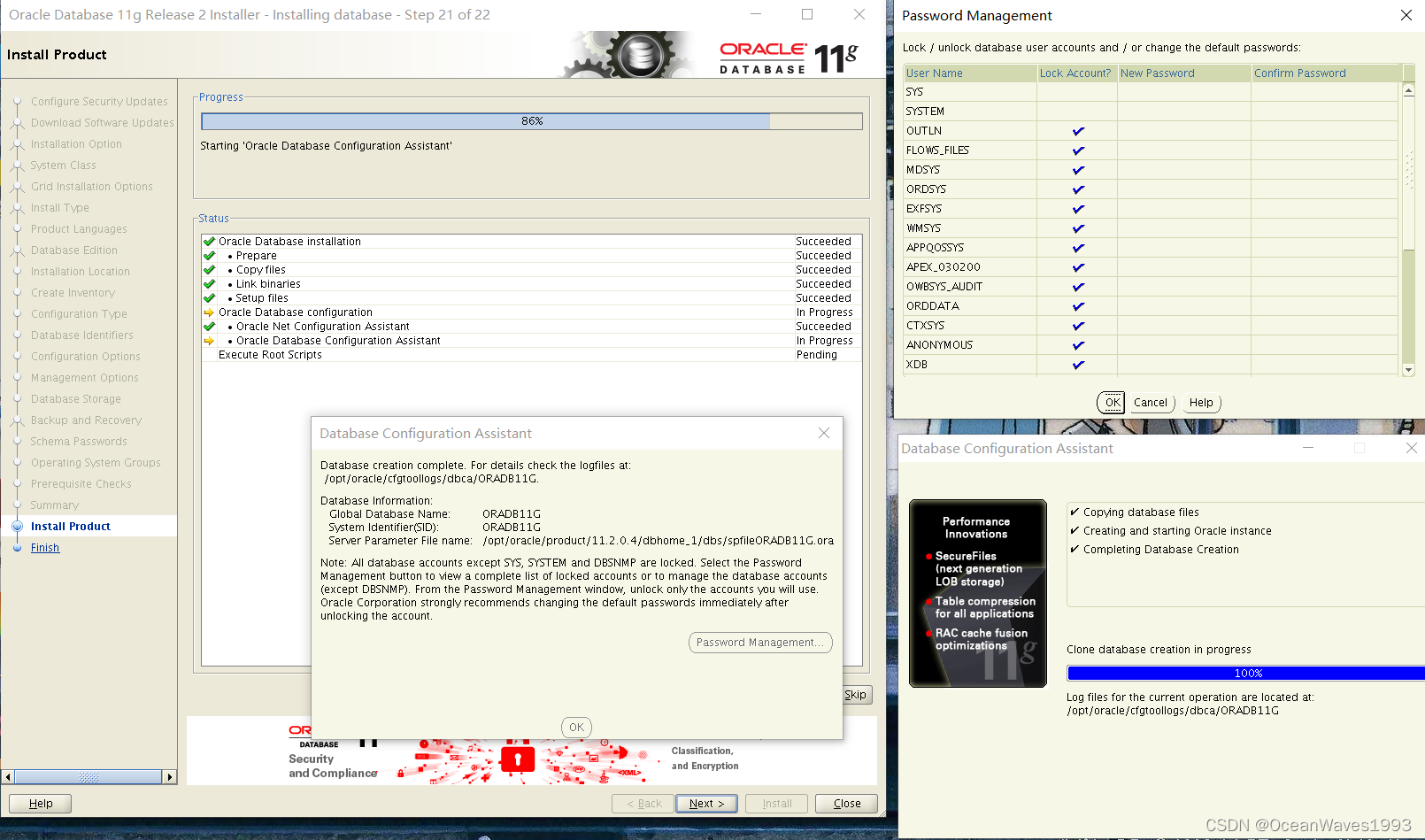Toggle lock checkbox for EXFSYS account
Screen dimensions: 1425x840
point(1078,209)
